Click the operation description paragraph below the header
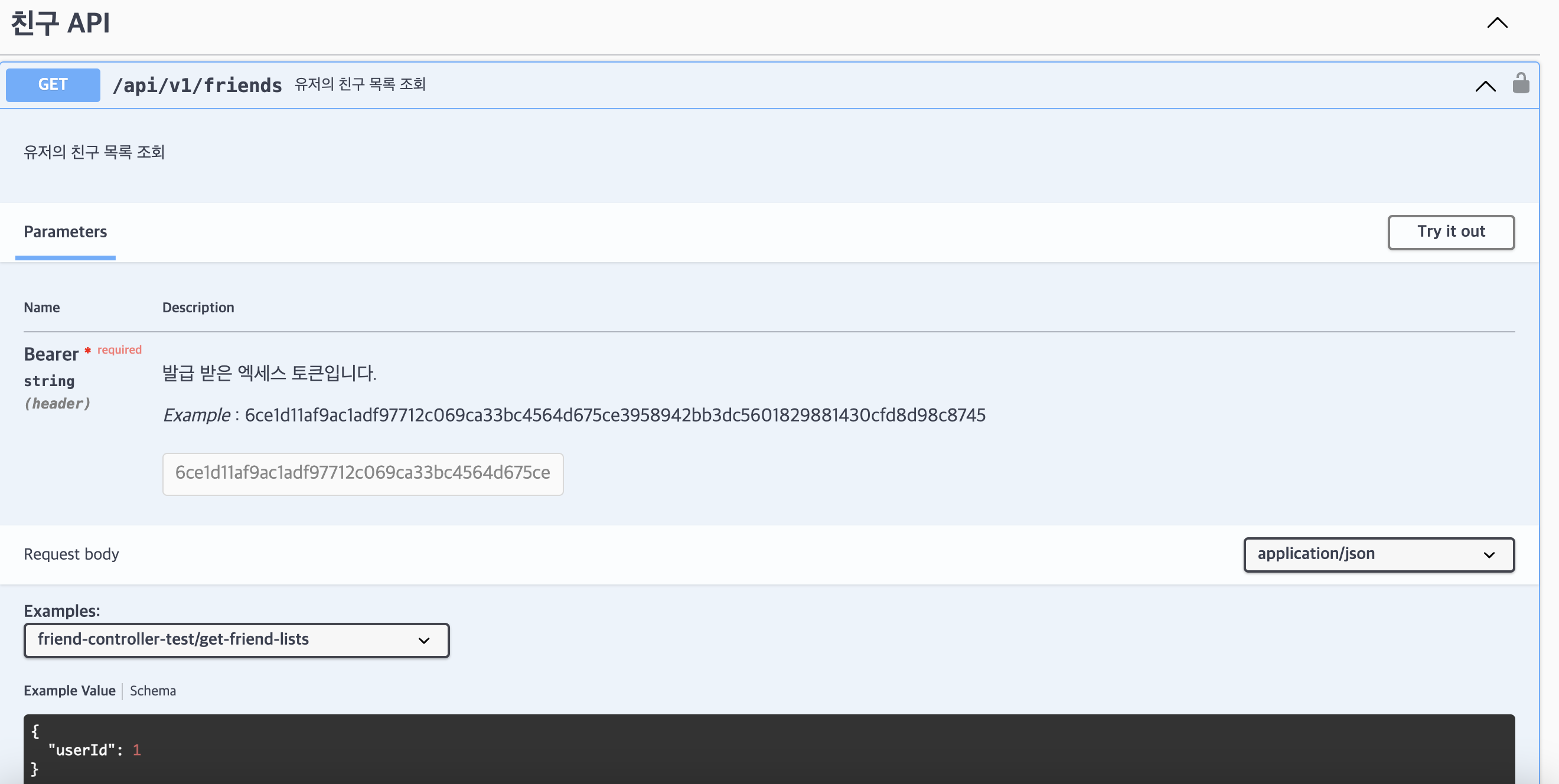The height and width of the screenshot is (784, 1559). pyautogui.click(x=94, y=152)
